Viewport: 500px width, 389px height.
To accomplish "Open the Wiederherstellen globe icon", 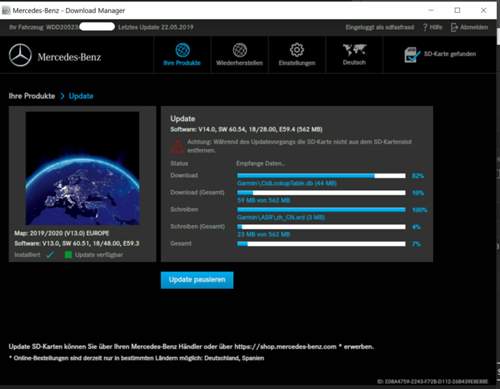I will pos(240,50).
